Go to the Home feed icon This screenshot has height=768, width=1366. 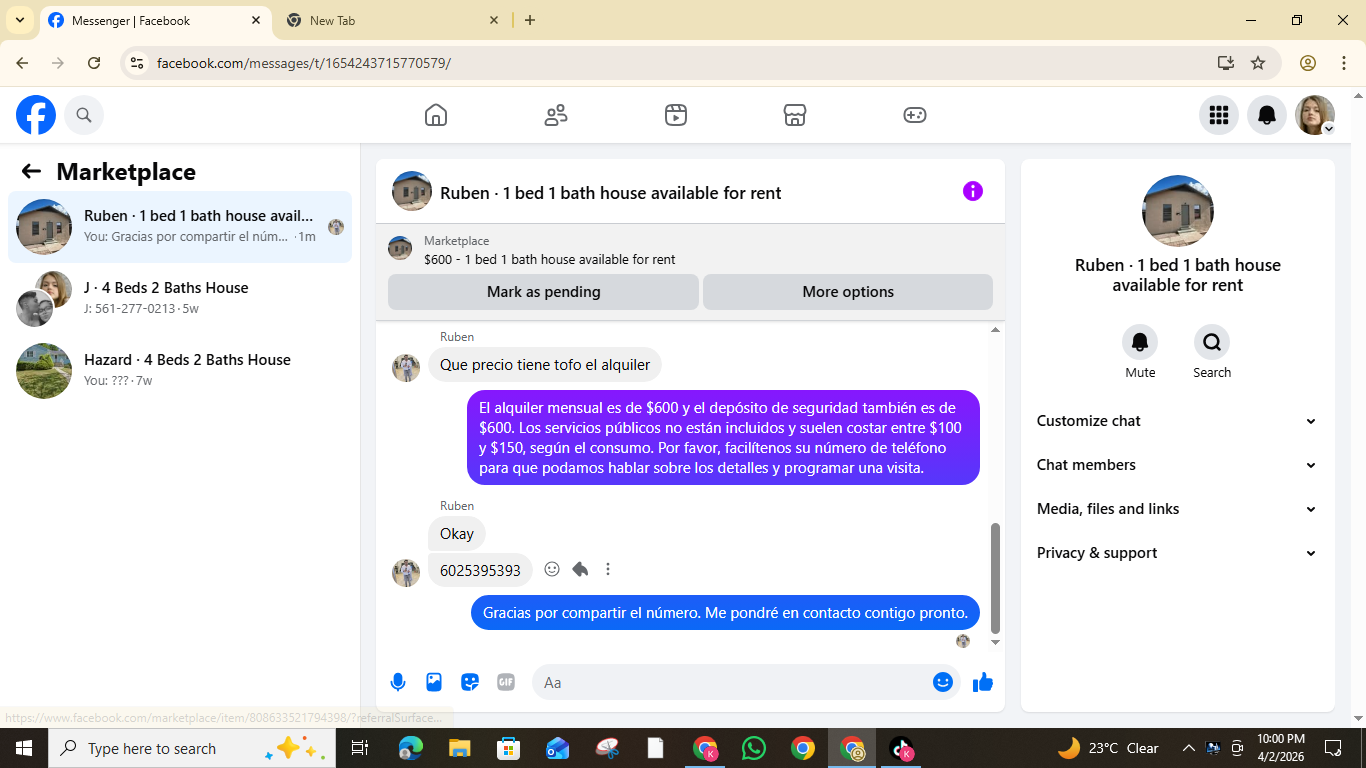point(436,115)
